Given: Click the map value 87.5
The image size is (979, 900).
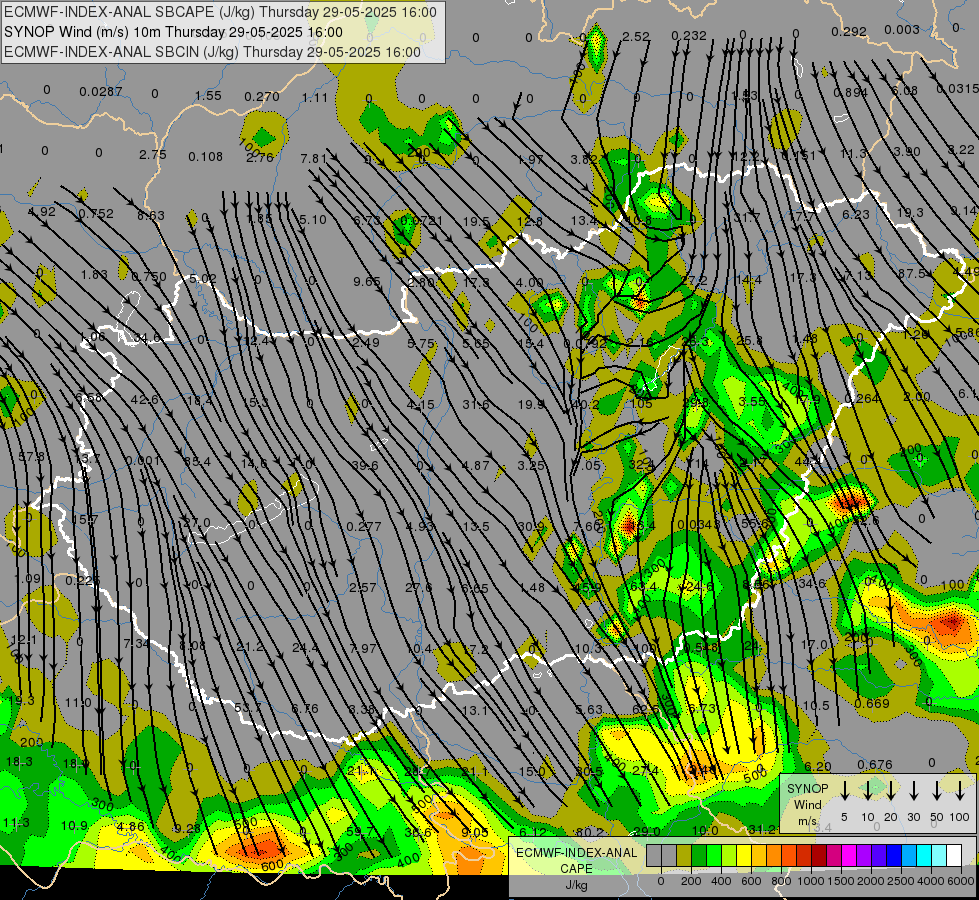Looking at the screenshot, I should (x=912, y=274).
